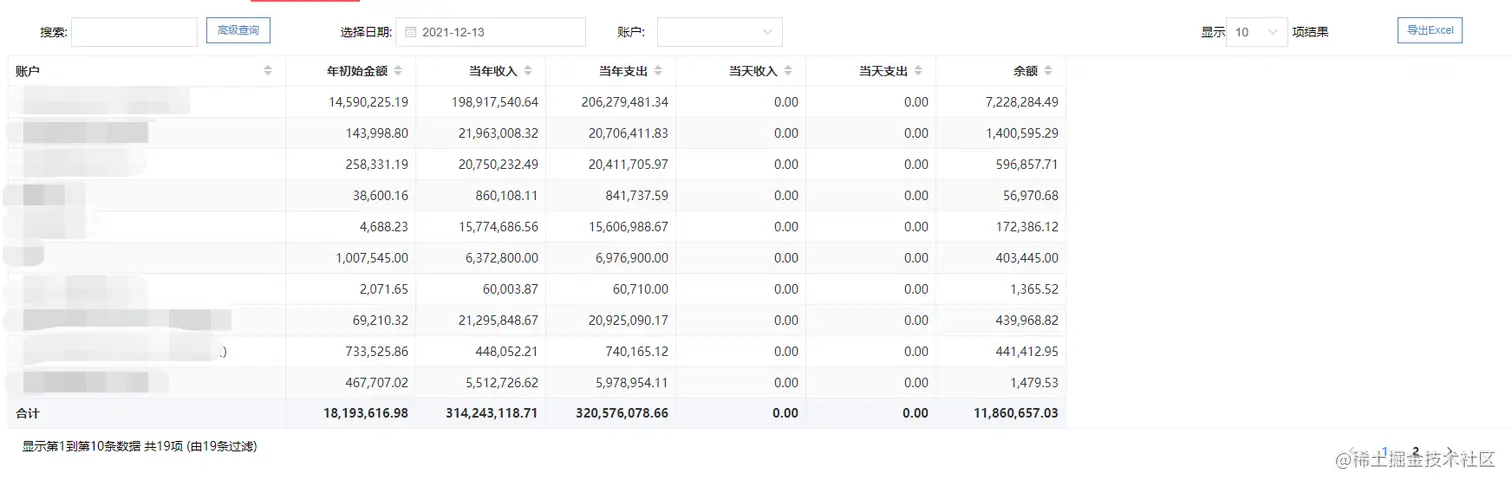
Task: Click into the 搜索 input box
Action: pos(134,32)
